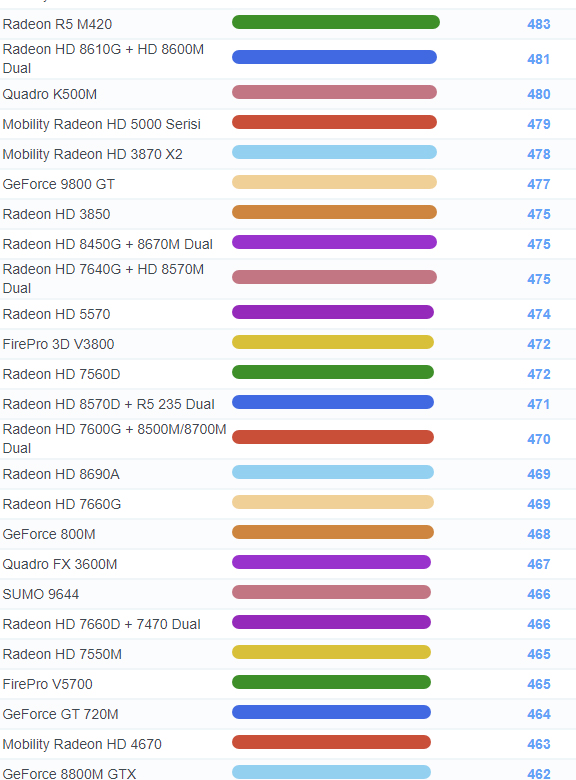Click red bar of Mobility Radeon HD 5000

[x=334, y=122]
